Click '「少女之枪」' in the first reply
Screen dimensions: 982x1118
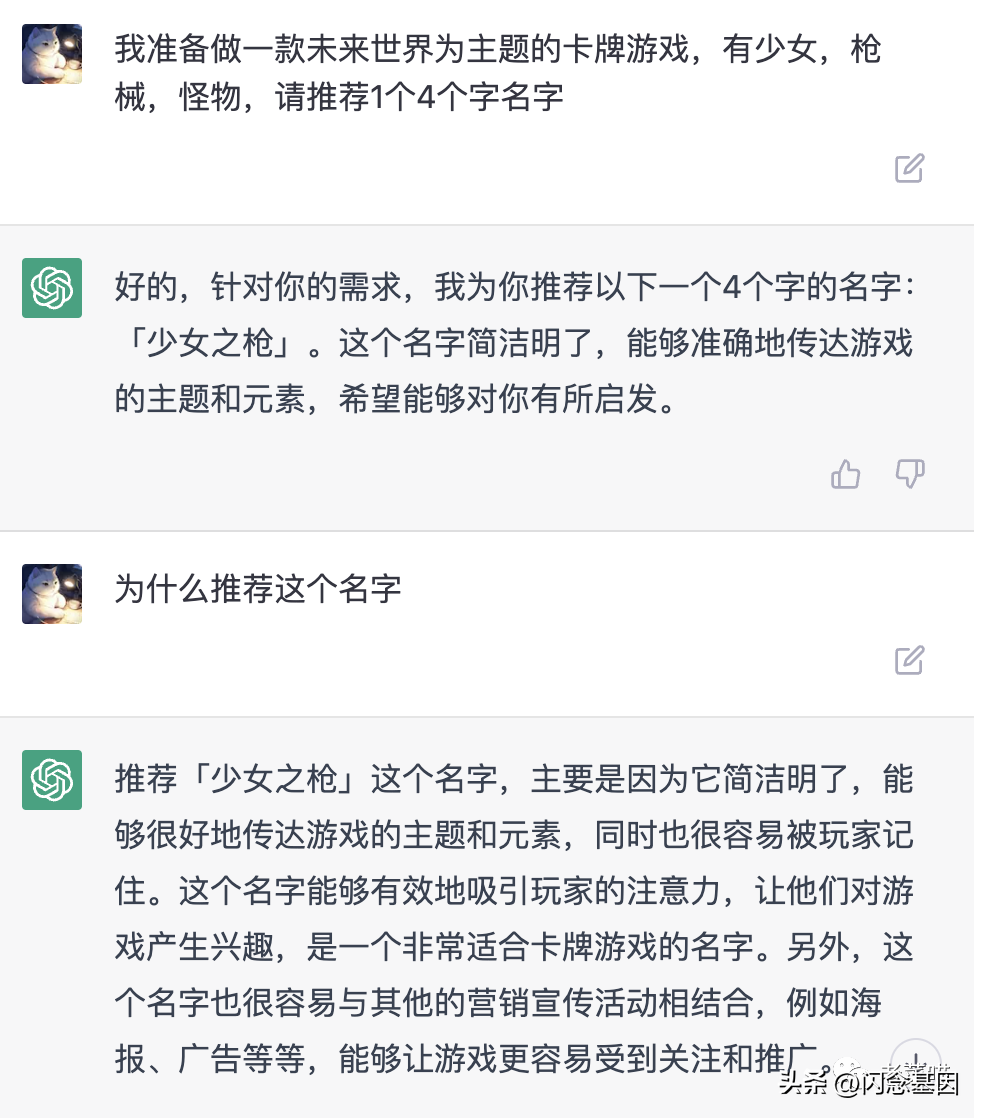tap(210, 344)
